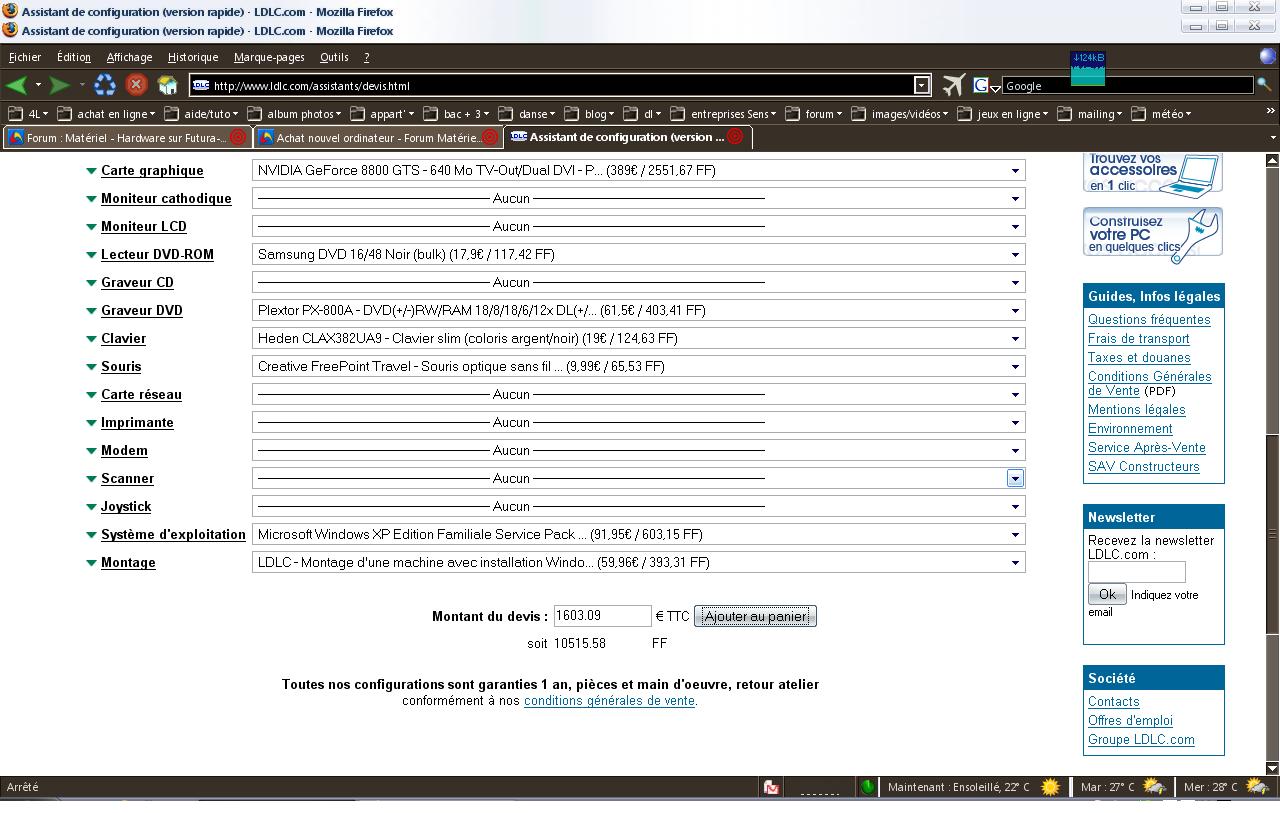1280x813 pixels.
Task: Reload the page with the blue refresh icon
Action: pyautogui.click(x=105, y=85)
